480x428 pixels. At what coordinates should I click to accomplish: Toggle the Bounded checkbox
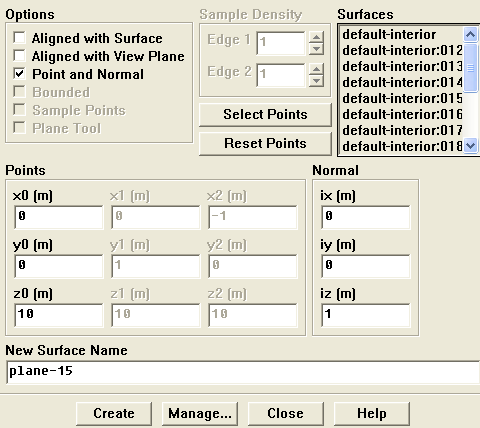pyautogui.click(x=19, y=92)
